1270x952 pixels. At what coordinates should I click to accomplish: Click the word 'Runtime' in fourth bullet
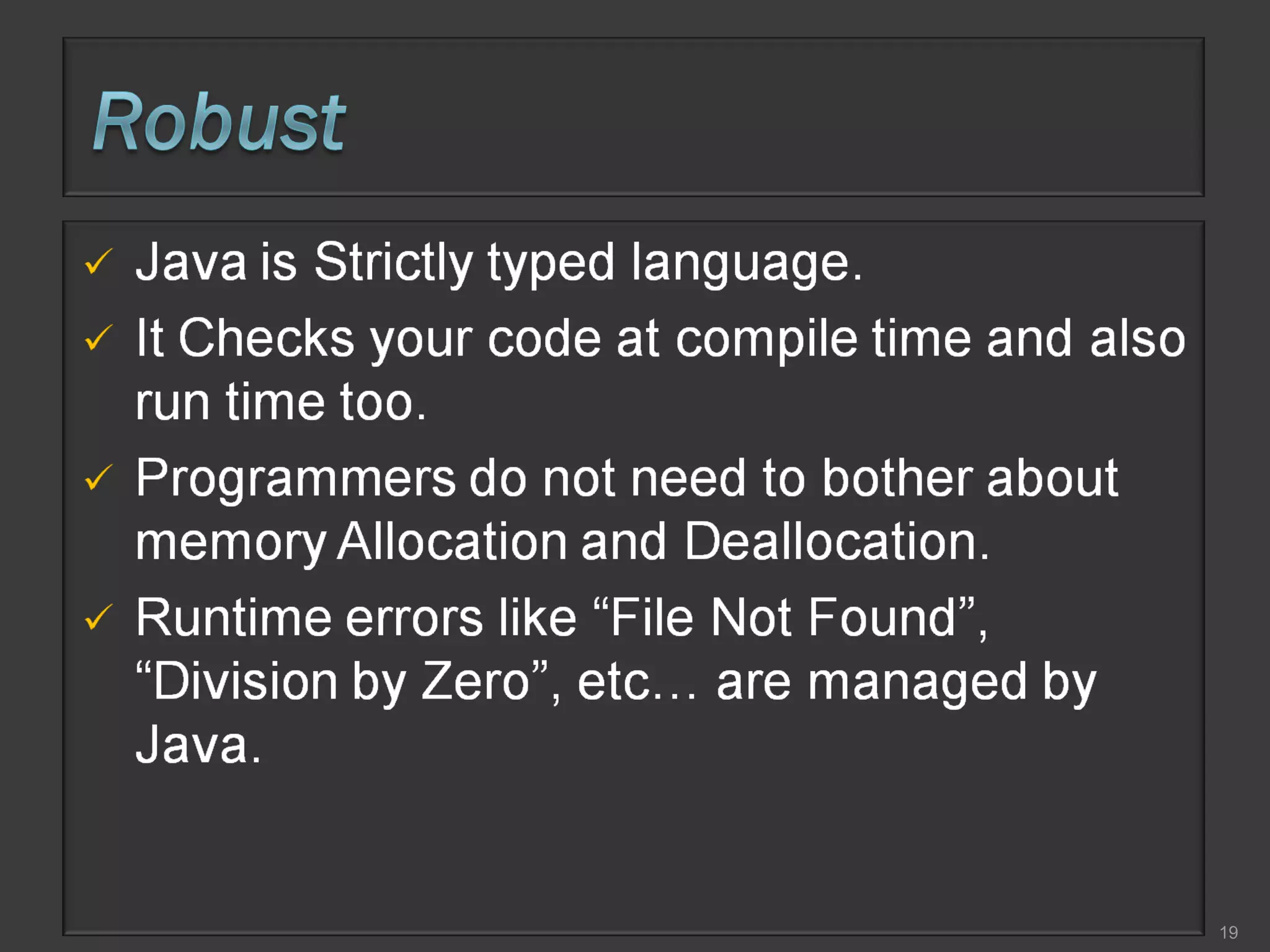(x=234, y=617)
